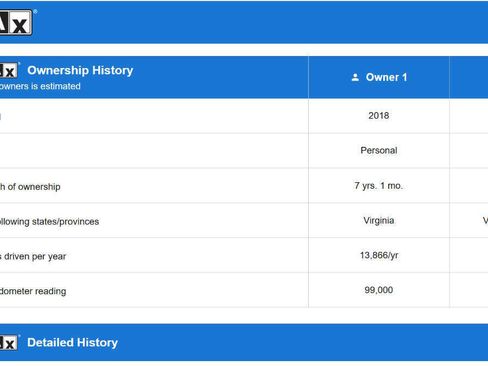
Task: Click the 'driven per year' row label
Action: (33, 256)
